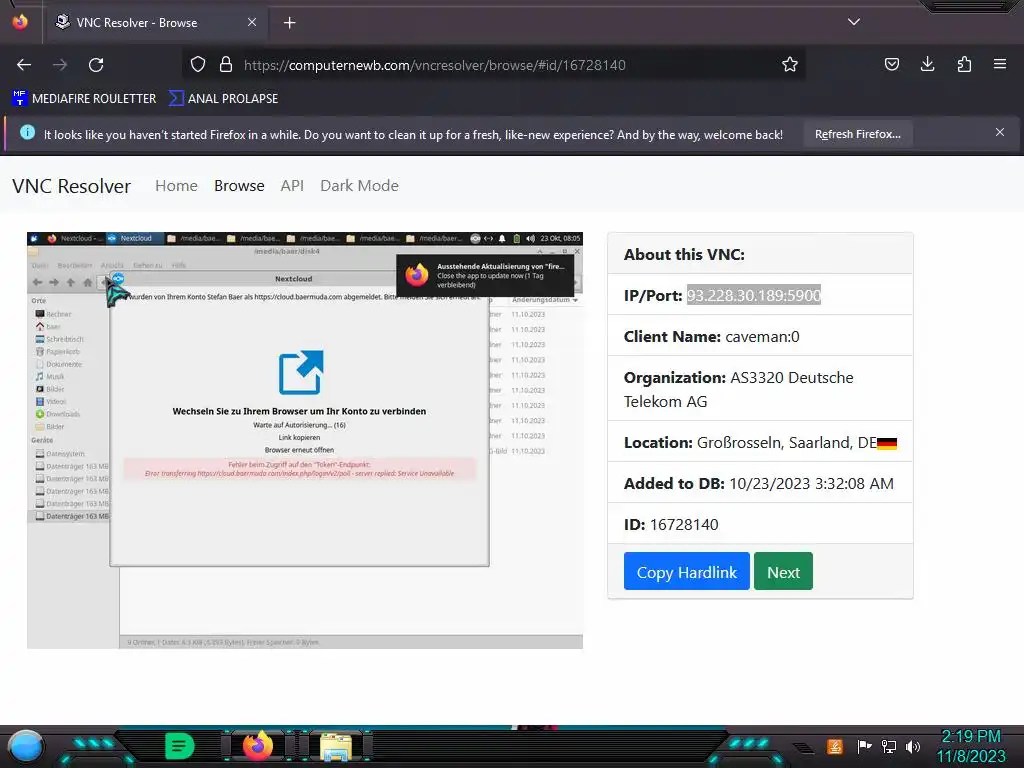Save page to Pocket
Image resolution: width=1024 pixels, height=768 pixels.
(891, 64)
